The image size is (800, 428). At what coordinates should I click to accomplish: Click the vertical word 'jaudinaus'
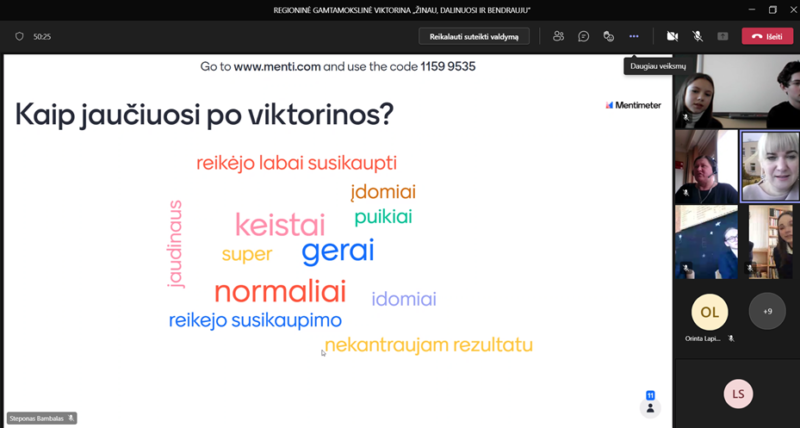(175, 244)
